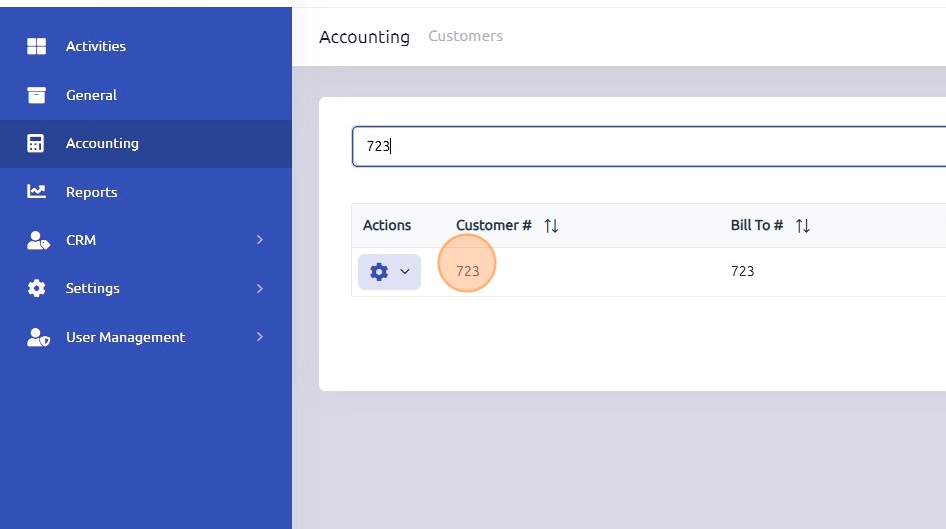Viewport: 946px width, 529px height.
Task: Expand the User Management submenu chevron
Action: pyautogui.click(x=260, y=337)
